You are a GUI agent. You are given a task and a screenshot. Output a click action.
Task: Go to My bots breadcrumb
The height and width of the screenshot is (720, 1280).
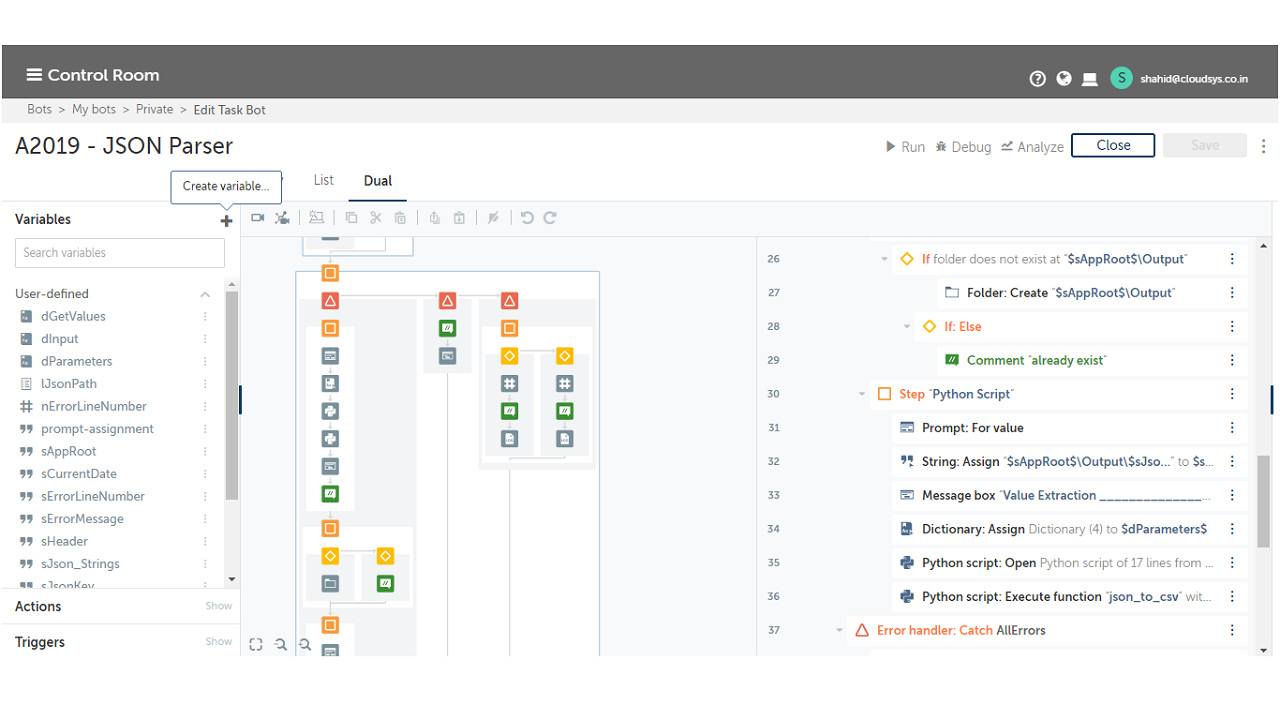(x=94, y=109)
